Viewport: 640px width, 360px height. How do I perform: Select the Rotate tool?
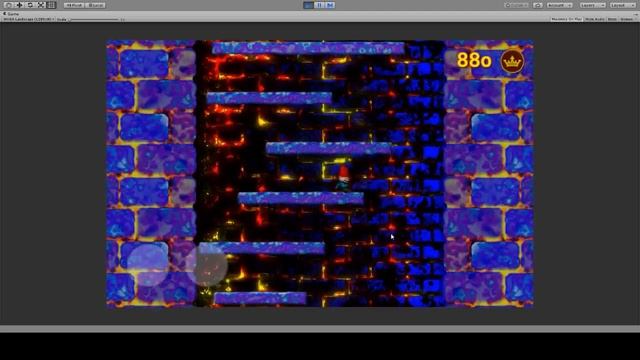tap(30, 5)
